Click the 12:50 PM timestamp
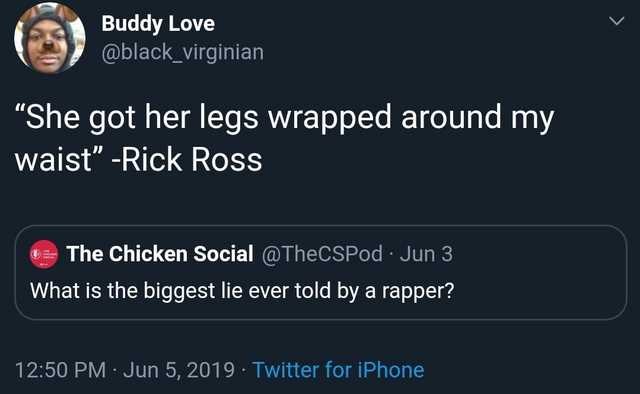This screenshot has width=640, height=394. coord(61,370)
